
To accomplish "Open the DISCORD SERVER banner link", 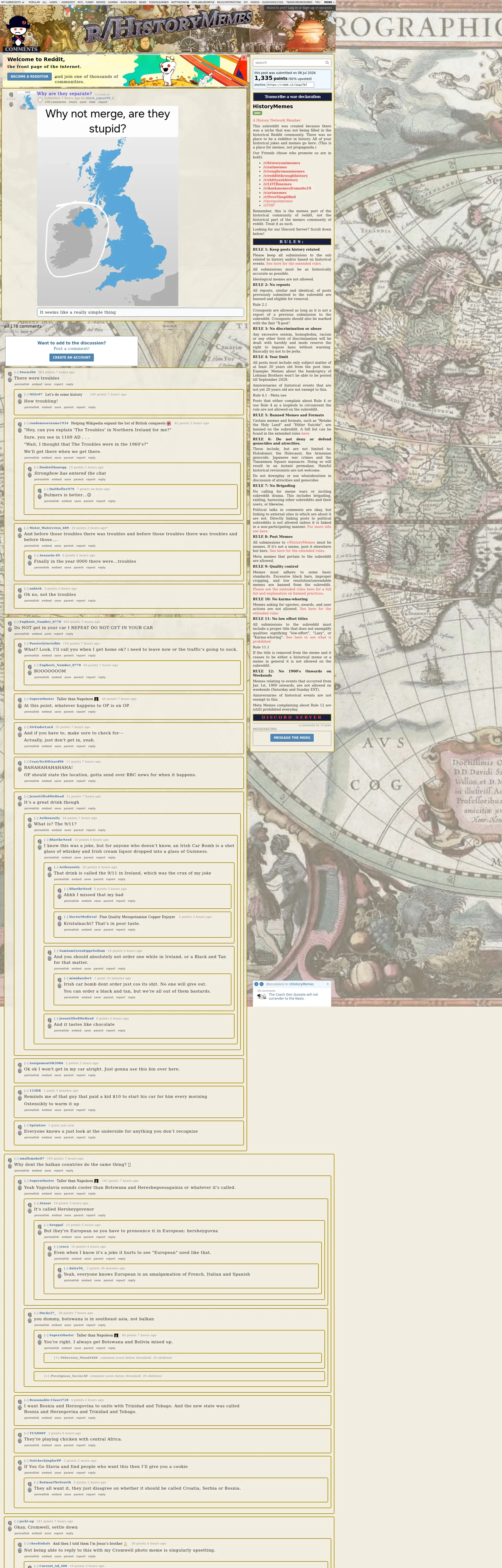I will tap(292, 718).
